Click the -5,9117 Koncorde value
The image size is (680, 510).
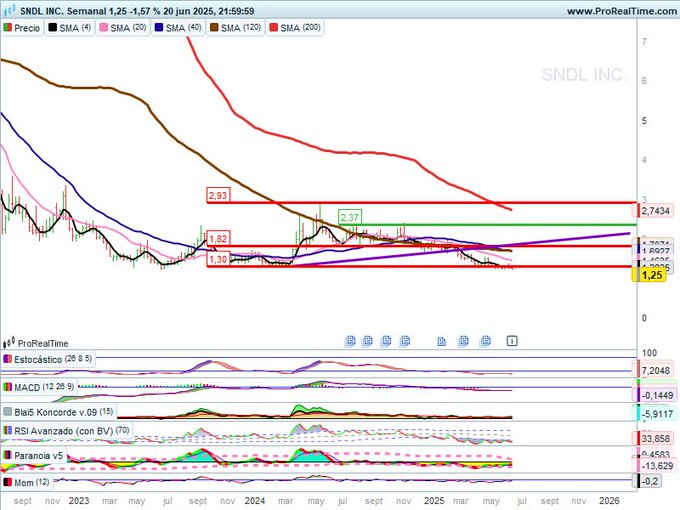[x=657, y=414]
